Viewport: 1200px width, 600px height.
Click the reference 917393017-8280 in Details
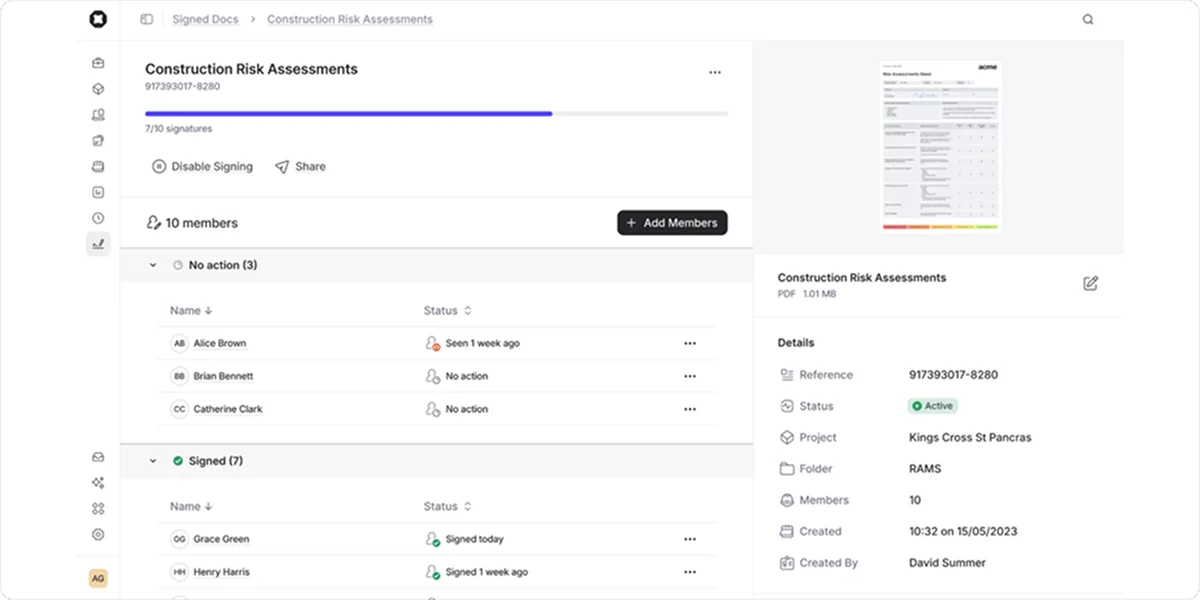(x=953, y=375)
